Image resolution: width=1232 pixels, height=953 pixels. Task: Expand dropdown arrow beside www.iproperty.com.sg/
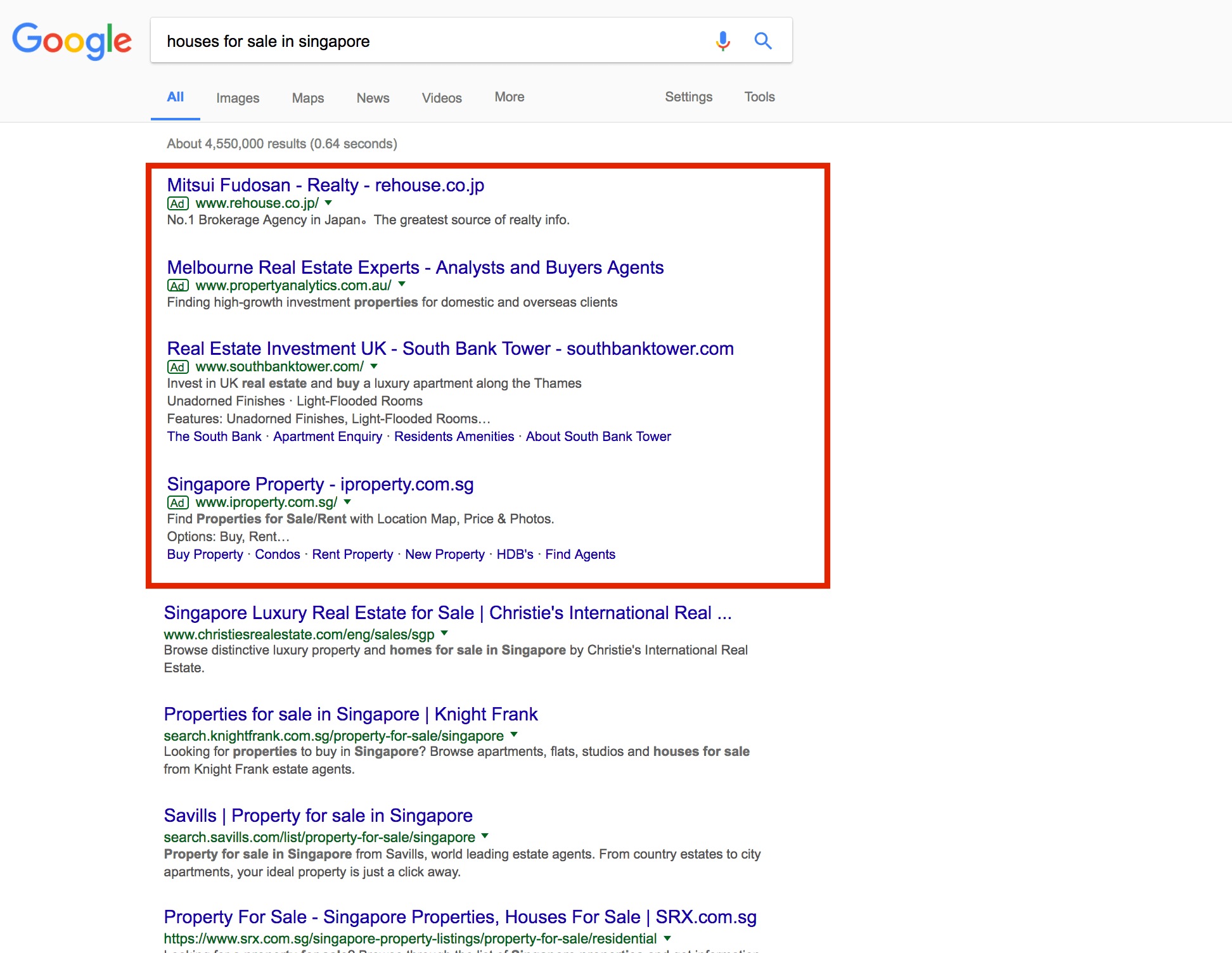(347, 501)
